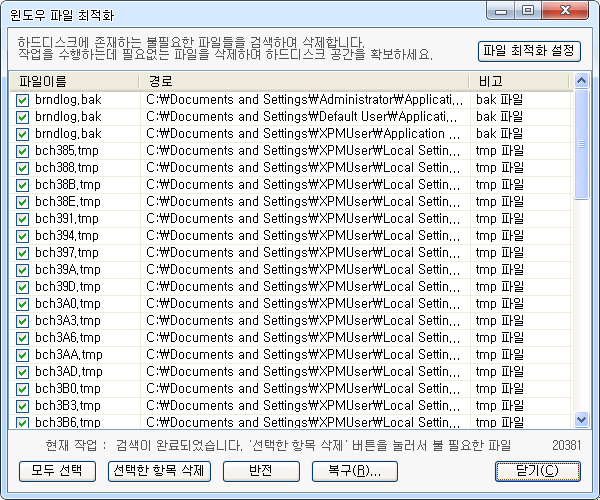Click the 닫기(C) button
Screen dimensions: 600x500
[538, 471]
